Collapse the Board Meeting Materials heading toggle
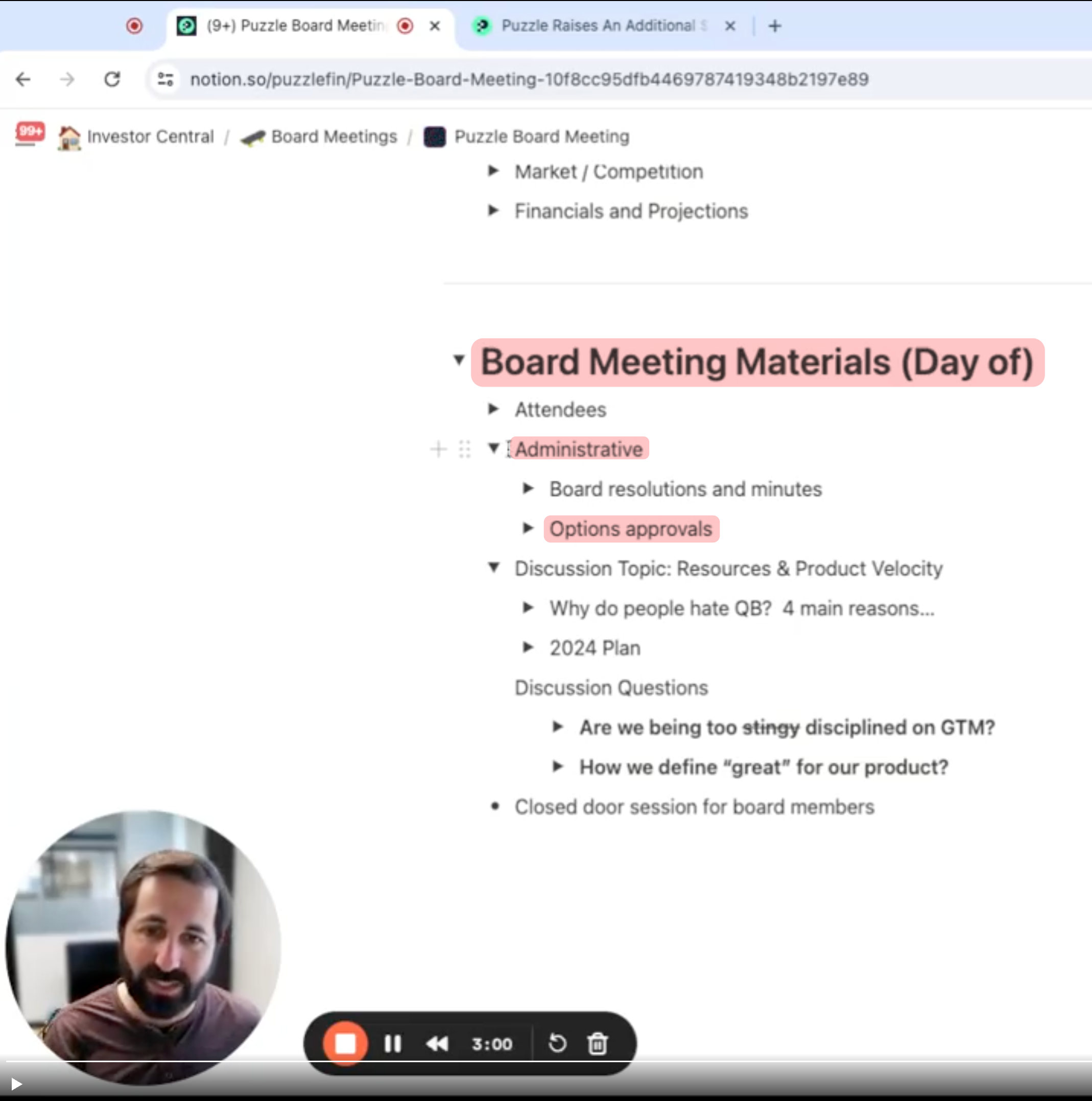This screenshot has height=1101, width=1092. pyautogui.click(x=459, y=360)
